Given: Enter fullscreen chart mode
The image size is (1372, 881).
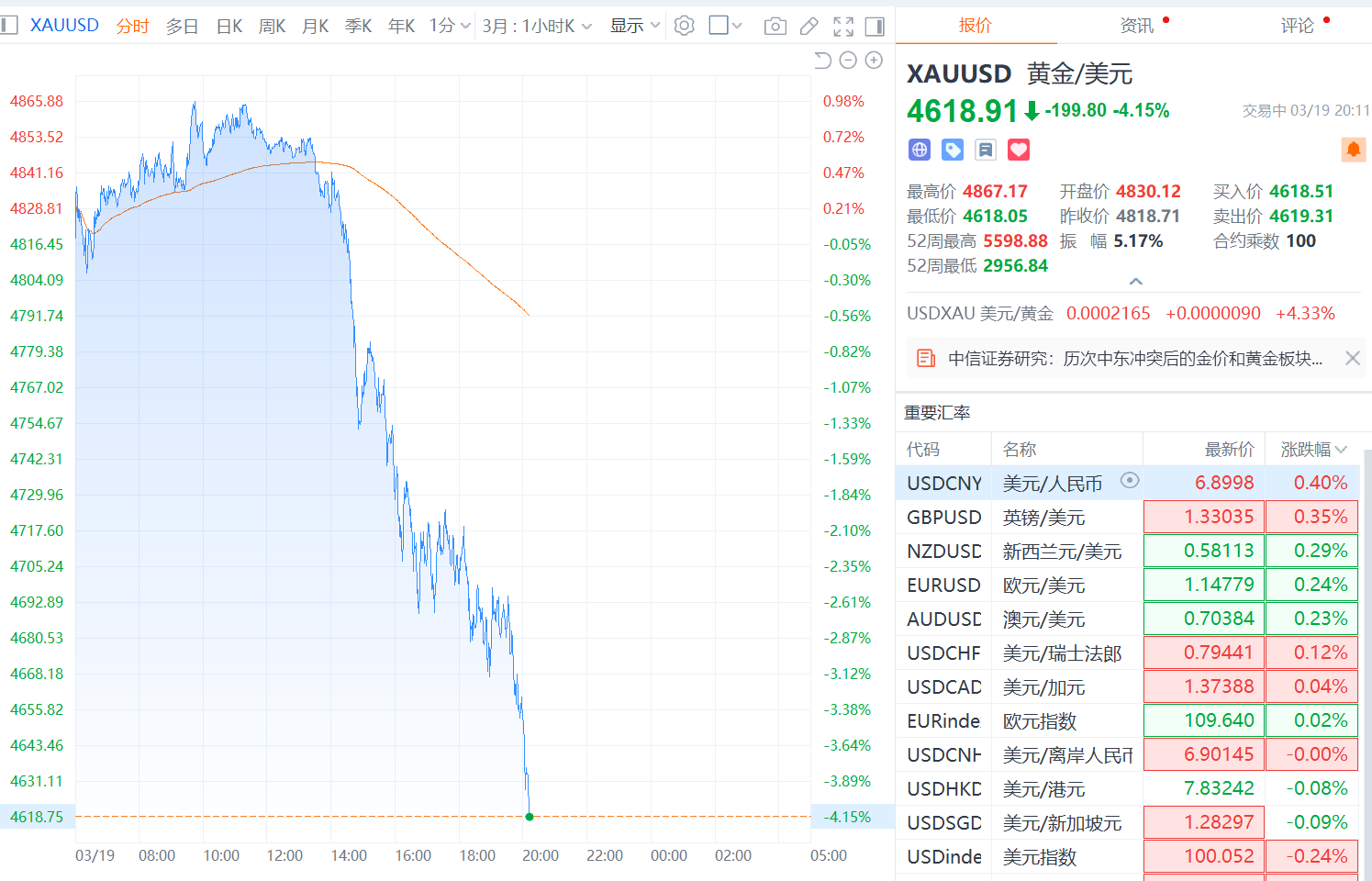Looking at the screenshot, I should 842,26.
